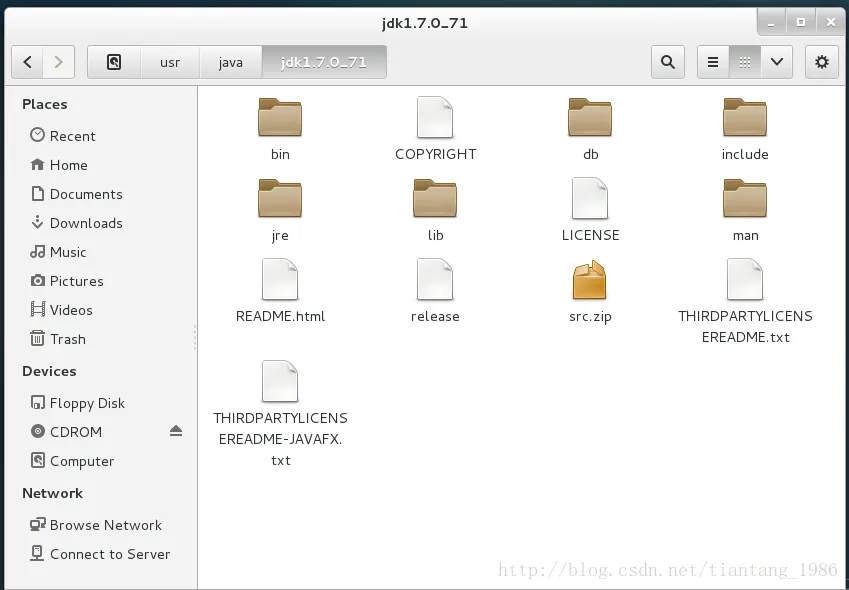Select the db folder icon
The width and height of the screenshot is (849, 590).
[590, 117]
